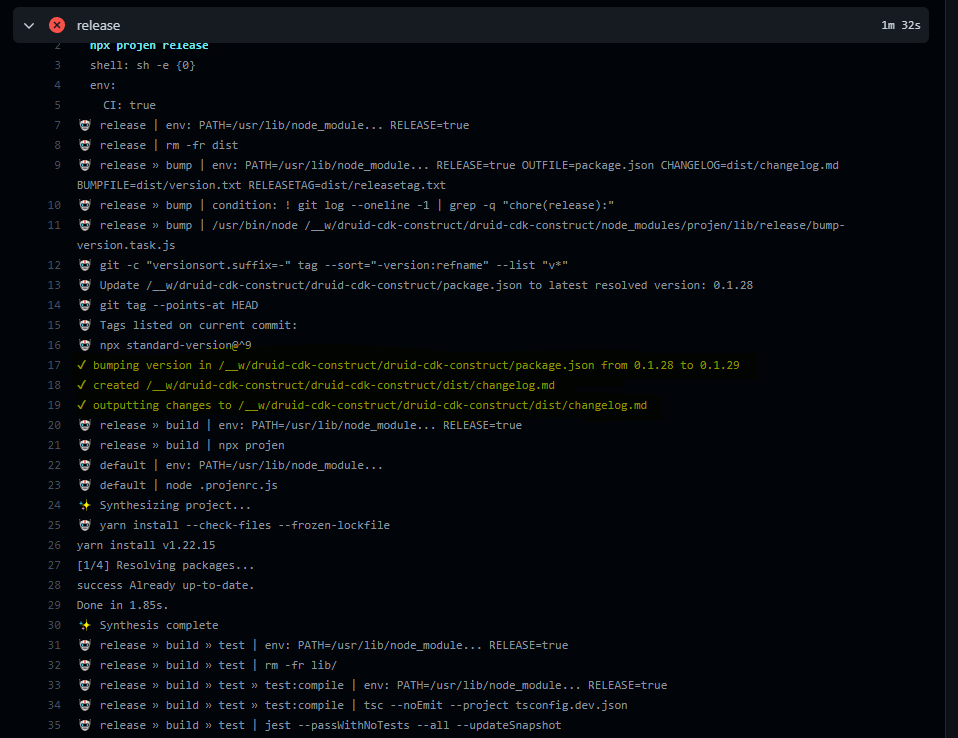
Task: Click the checkmark beside "outputting changes" line
Action: [84, 405]
